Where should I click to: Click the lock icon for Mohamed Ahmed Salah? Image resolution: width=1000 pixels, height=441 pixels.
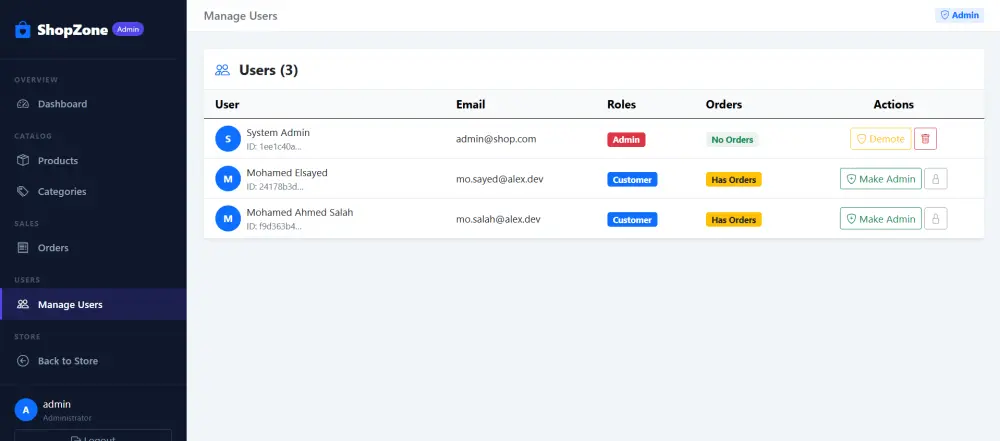tap(936, 219)
